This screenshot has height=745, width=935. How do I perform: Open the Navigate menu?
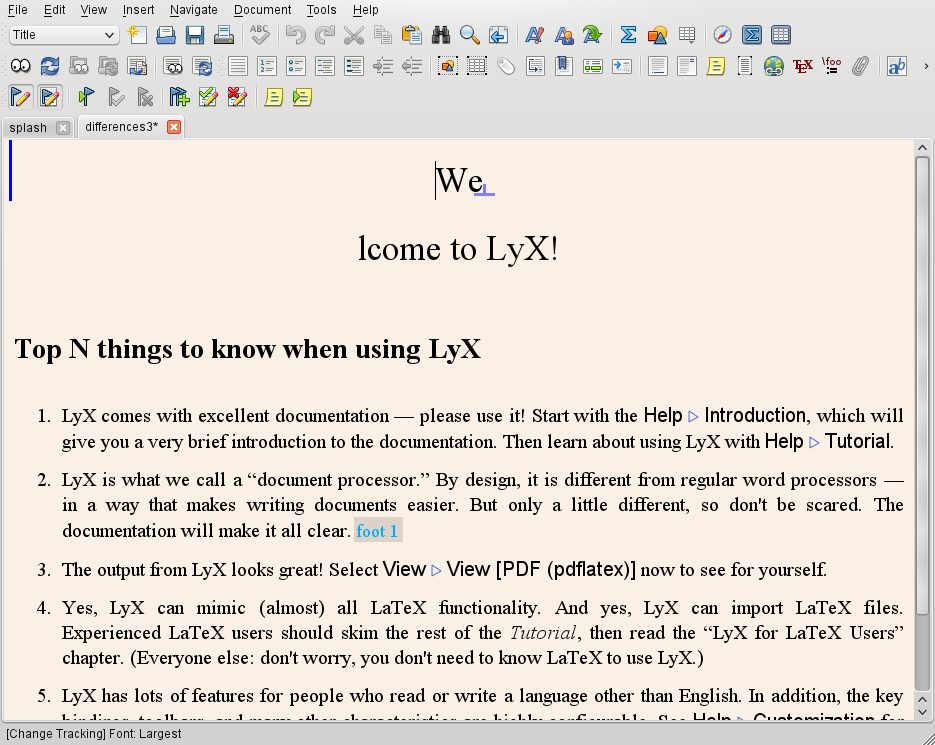193,10
